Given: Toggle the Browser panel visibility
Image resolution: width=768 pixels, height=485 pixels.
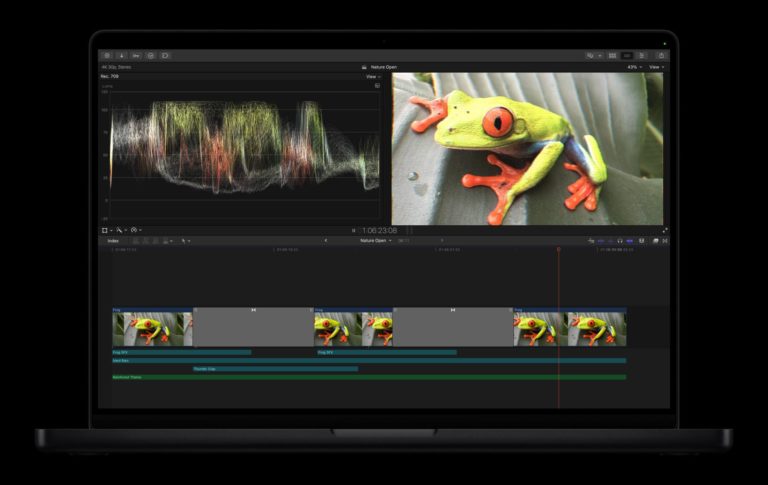Looking at the screenshot, I should (x=612, y=55).
